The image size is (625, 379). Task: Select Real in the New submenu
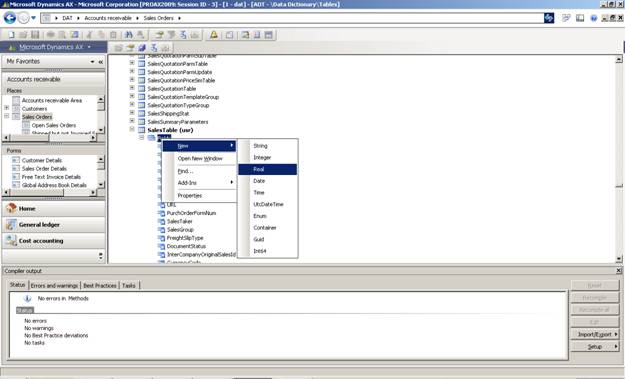click(267, 169)
